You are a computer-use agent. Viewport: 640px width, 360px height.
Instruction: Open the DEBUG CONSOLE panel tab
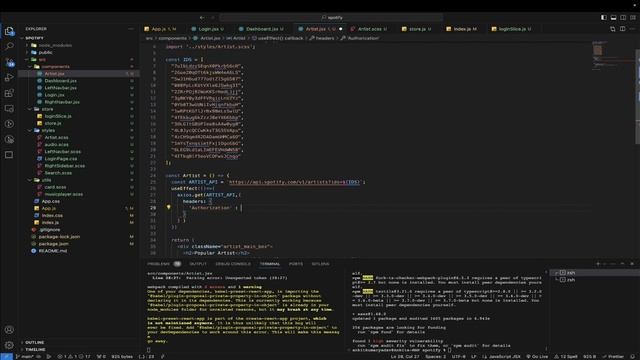pyautogui.click(x=233, y=264)
